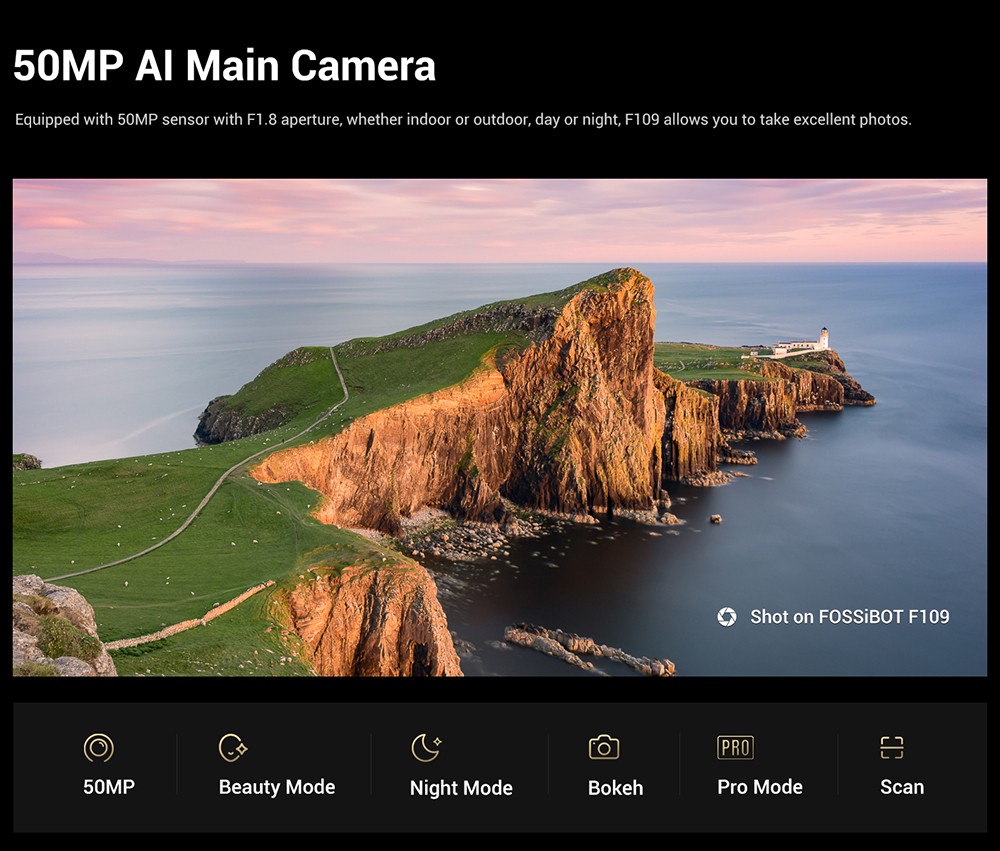Click the Bokeh camera icon
Image resolution: width=1000 pixels, height=851 pixels.
click(x=604, y=747)
